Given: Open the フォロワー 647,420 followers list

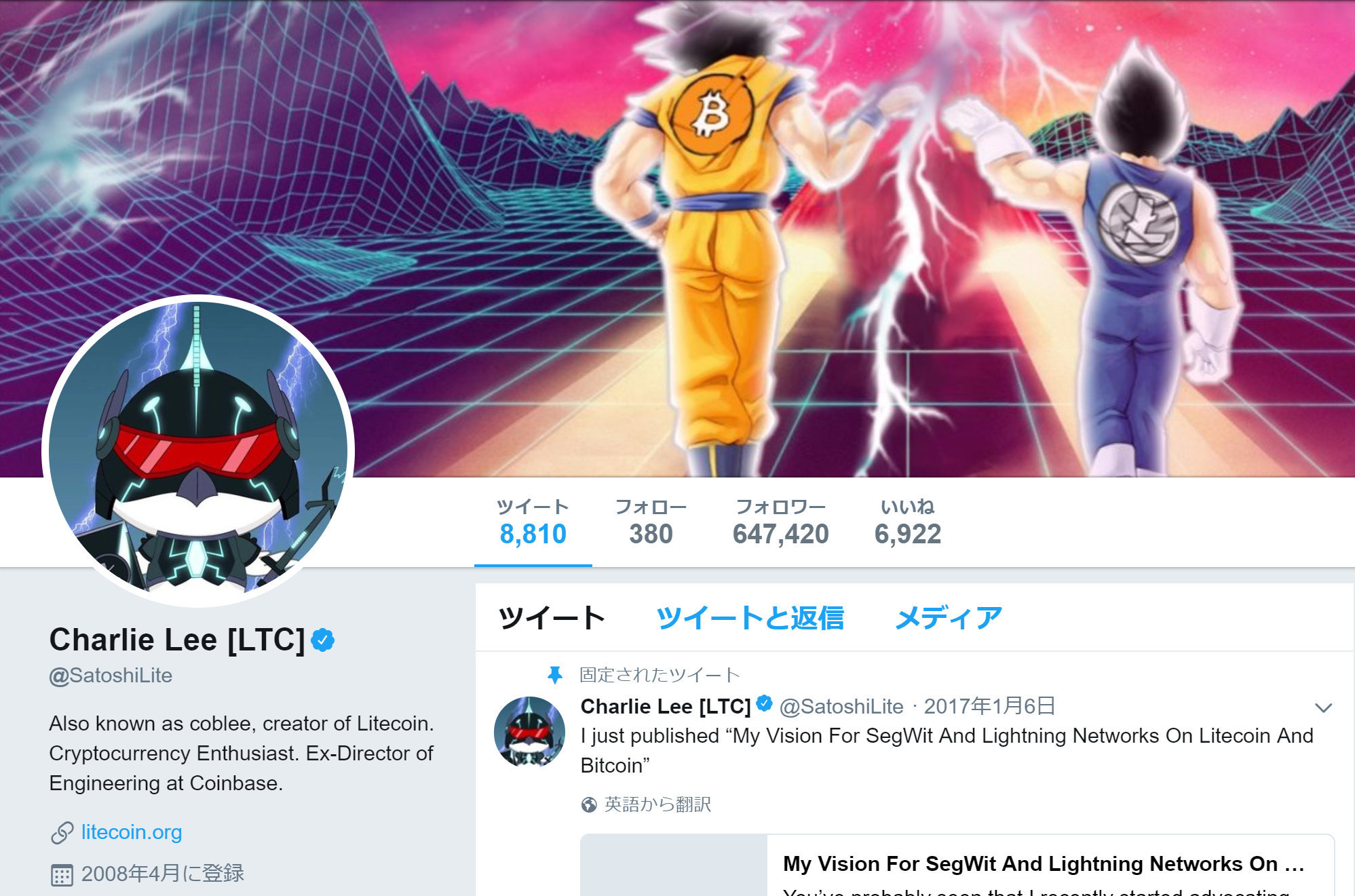Looking at the screenshot, I should [781, 522].
